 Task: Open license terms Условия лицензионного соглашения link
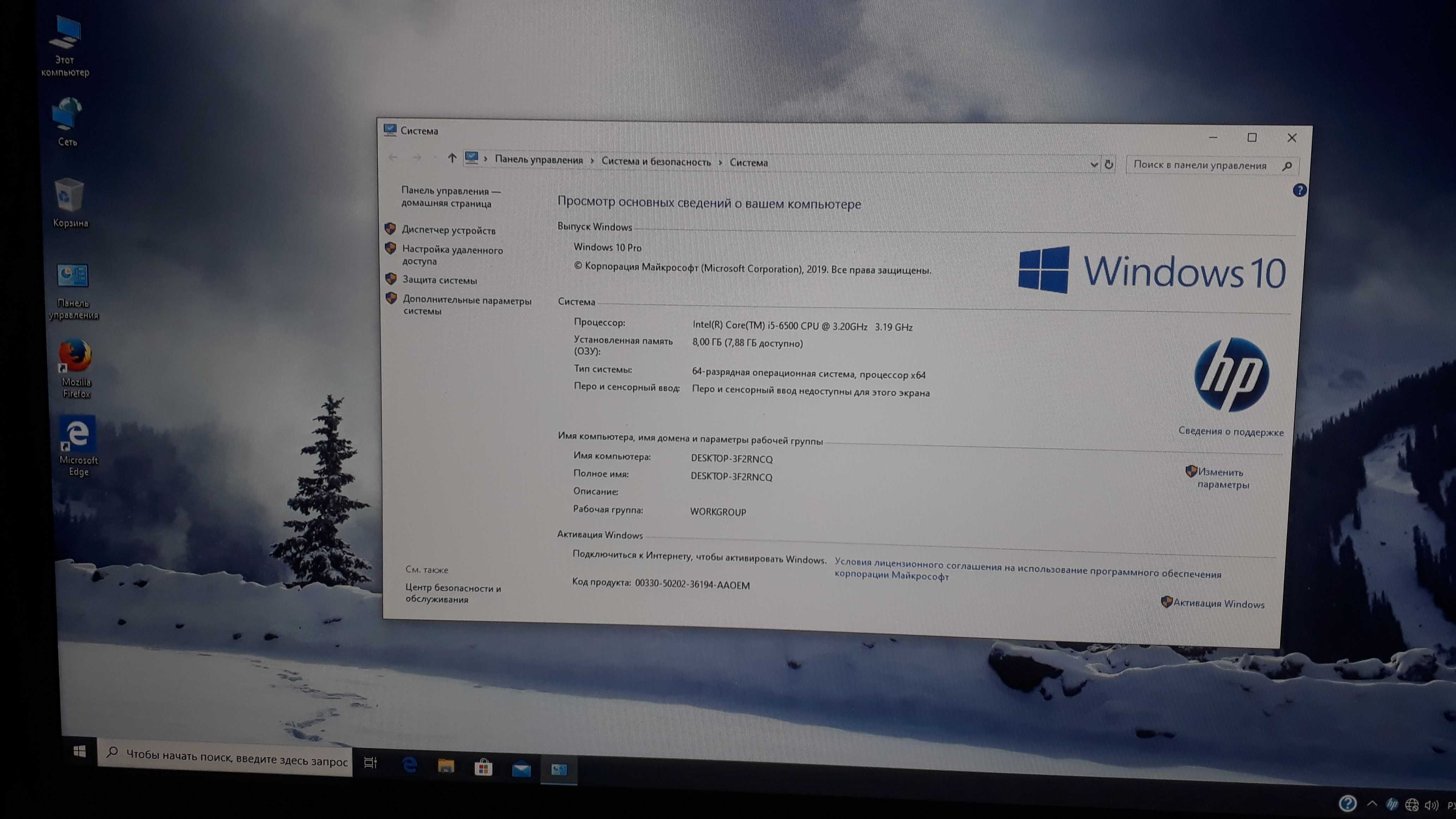[x=1027, y=570]
